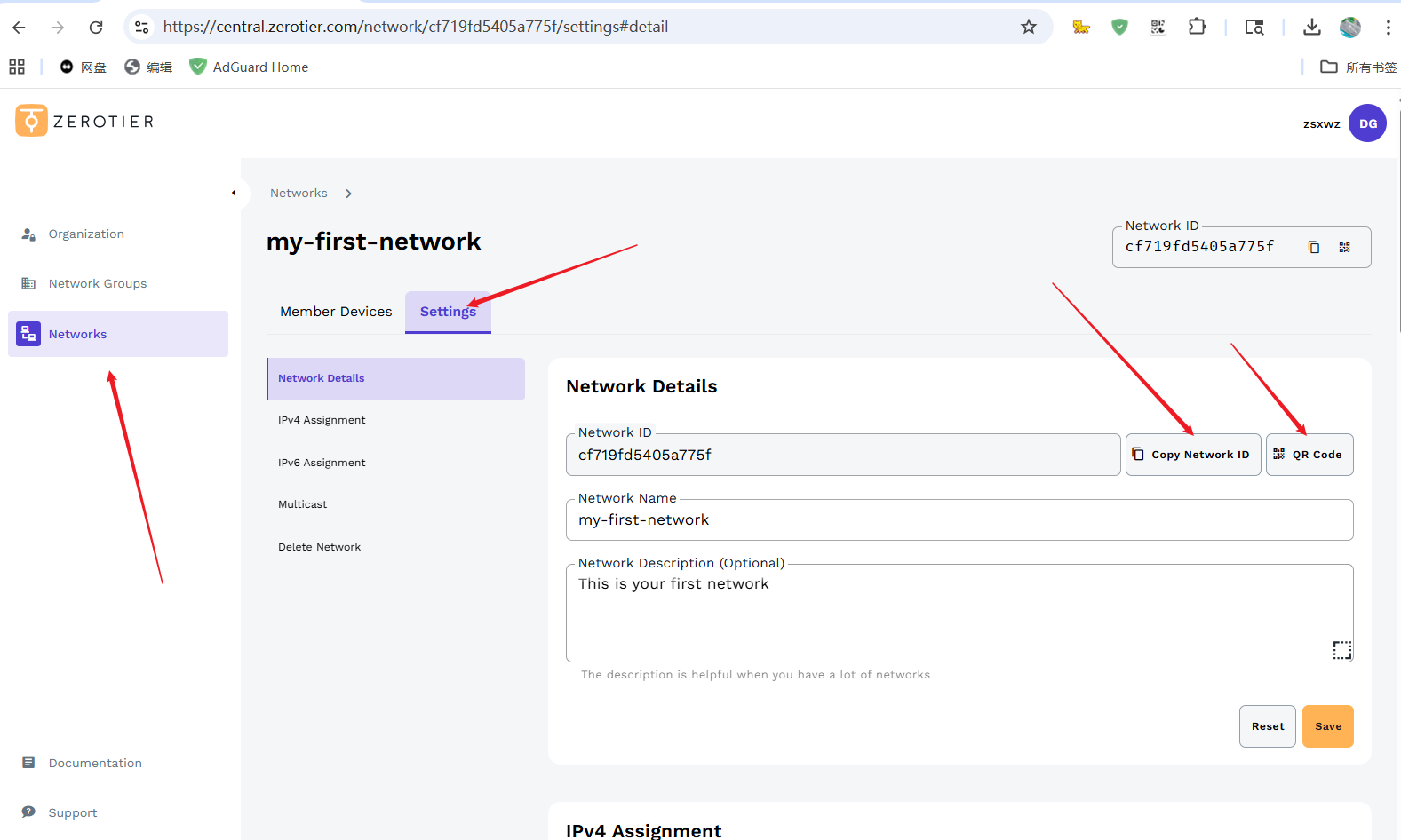Switch to the Member Devices tab
The image size is (1401, 840).
point(336,312)
